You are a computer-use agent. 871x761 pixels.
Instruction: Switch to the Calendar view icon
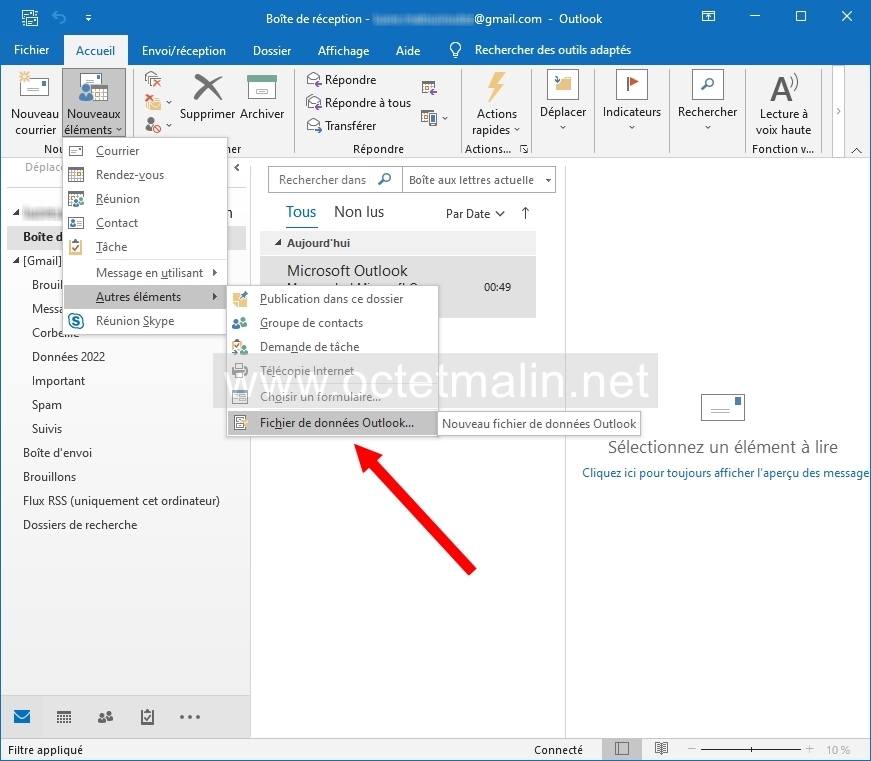tap(64, 717)
